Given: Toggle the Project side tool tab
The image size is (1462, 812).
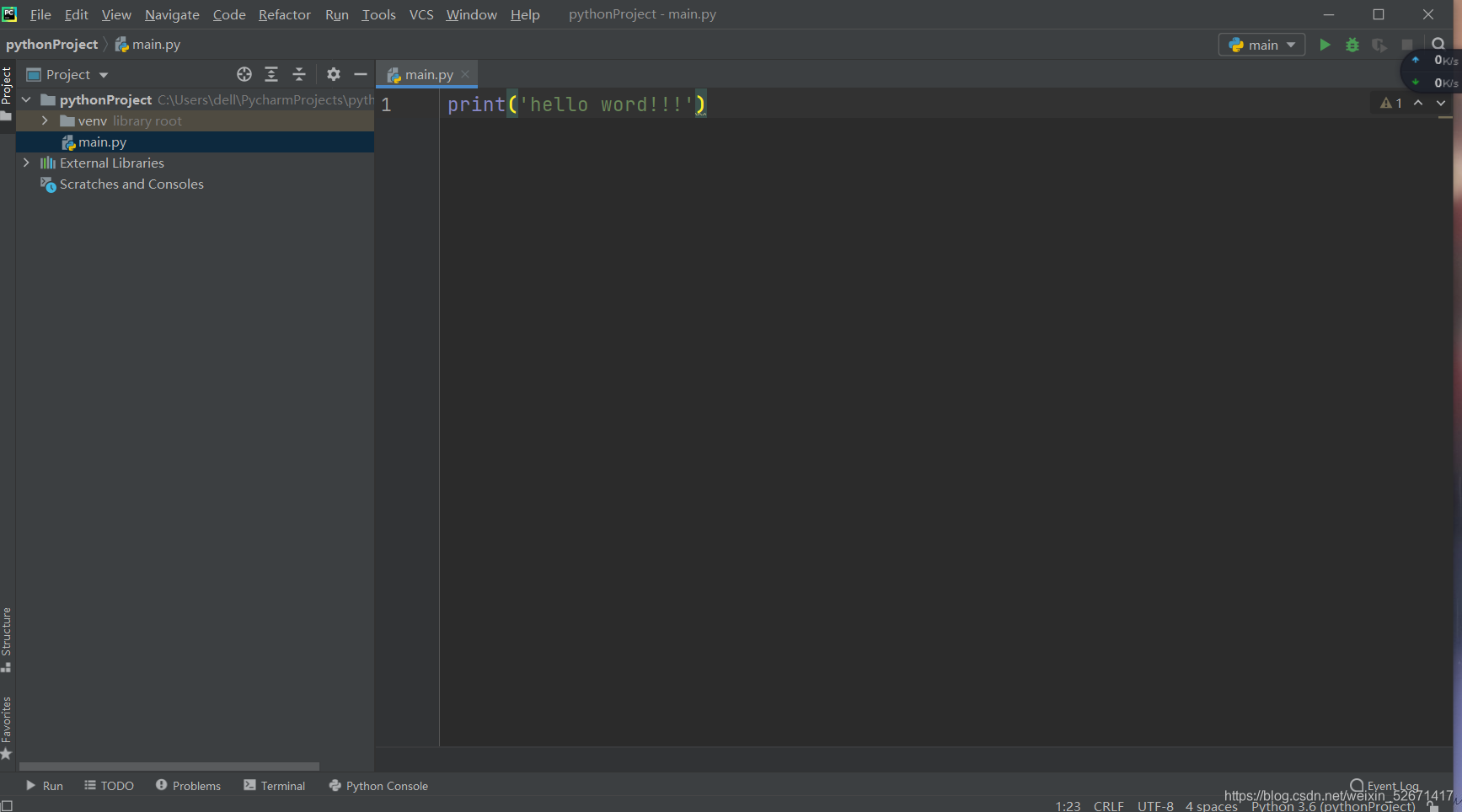Looking at the screenshot, I should tap(7, 93).
